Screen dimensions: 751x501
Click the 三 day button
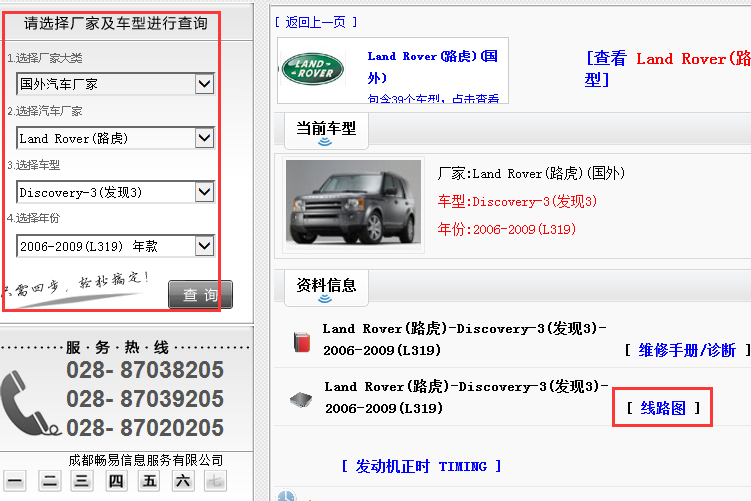point(81,481)
